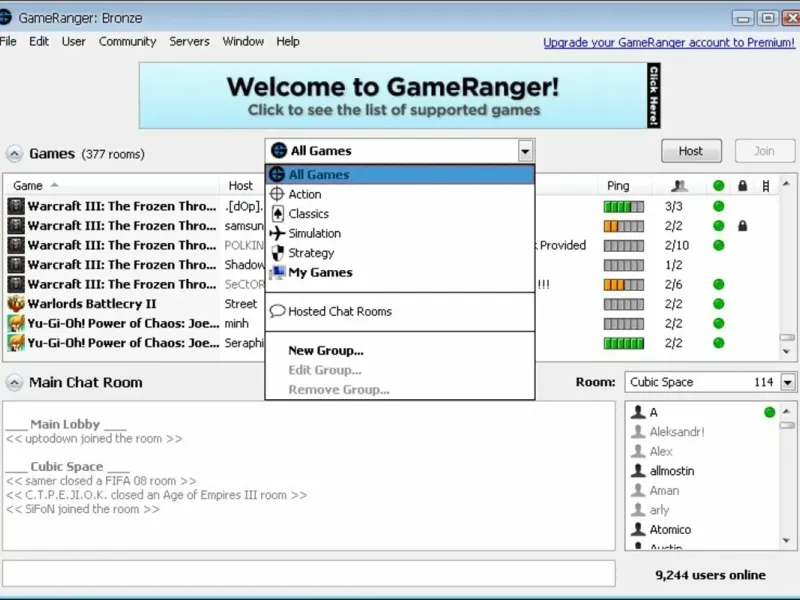Choose Classics from the game filter list
Viewport: 800px width, 600px height.
coord(399,214)
